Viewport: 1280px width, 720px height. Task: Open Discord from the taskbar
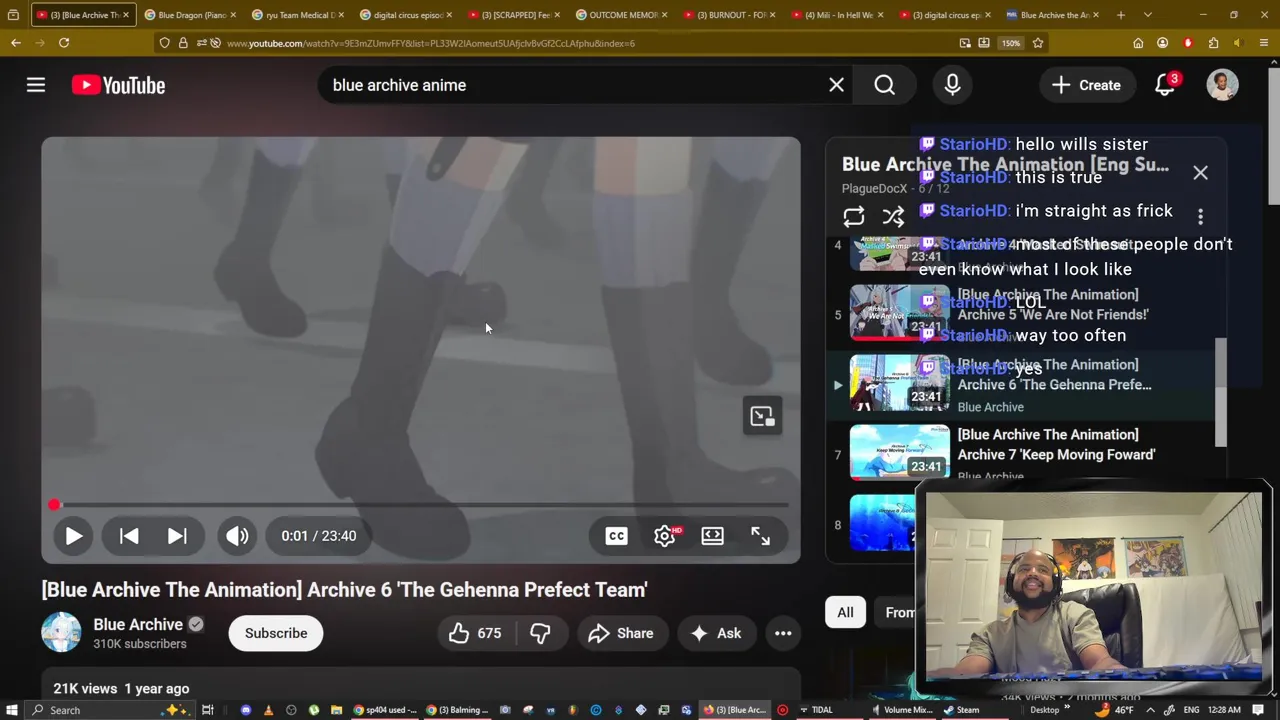click(246, 710)
